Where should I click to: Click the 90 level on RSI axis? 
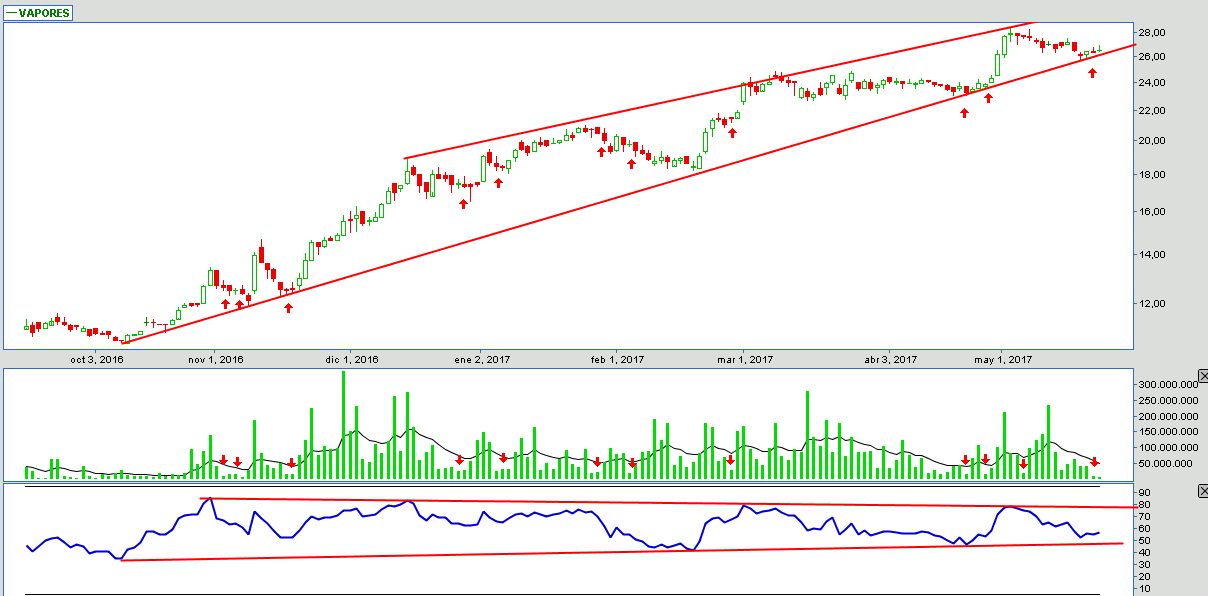1146,493
